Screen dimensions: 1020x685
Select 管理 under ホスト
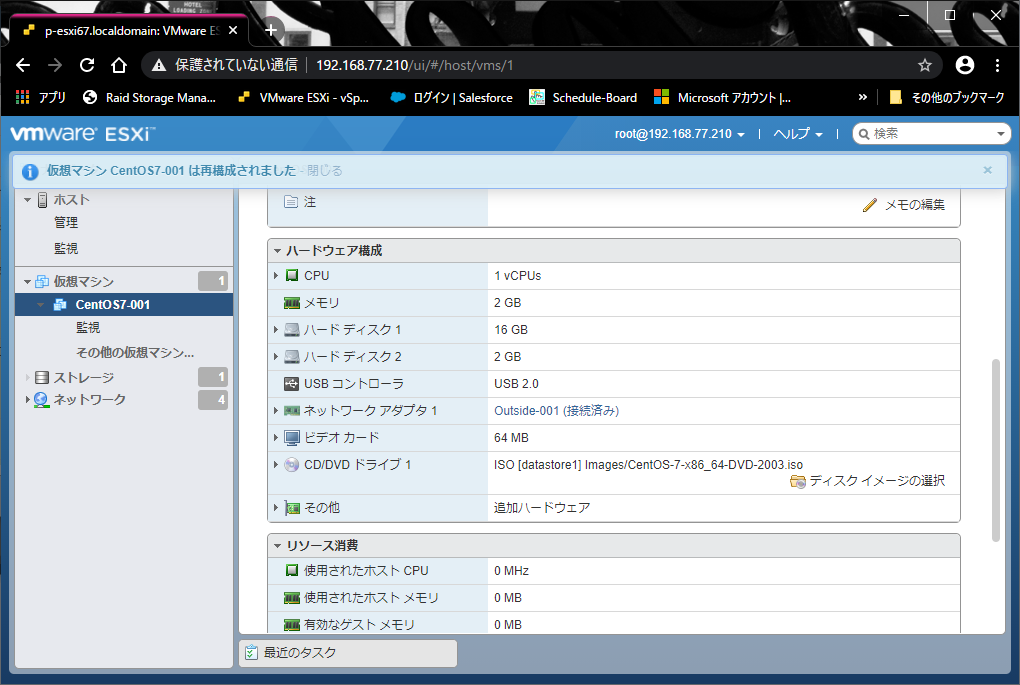[66, 222]
